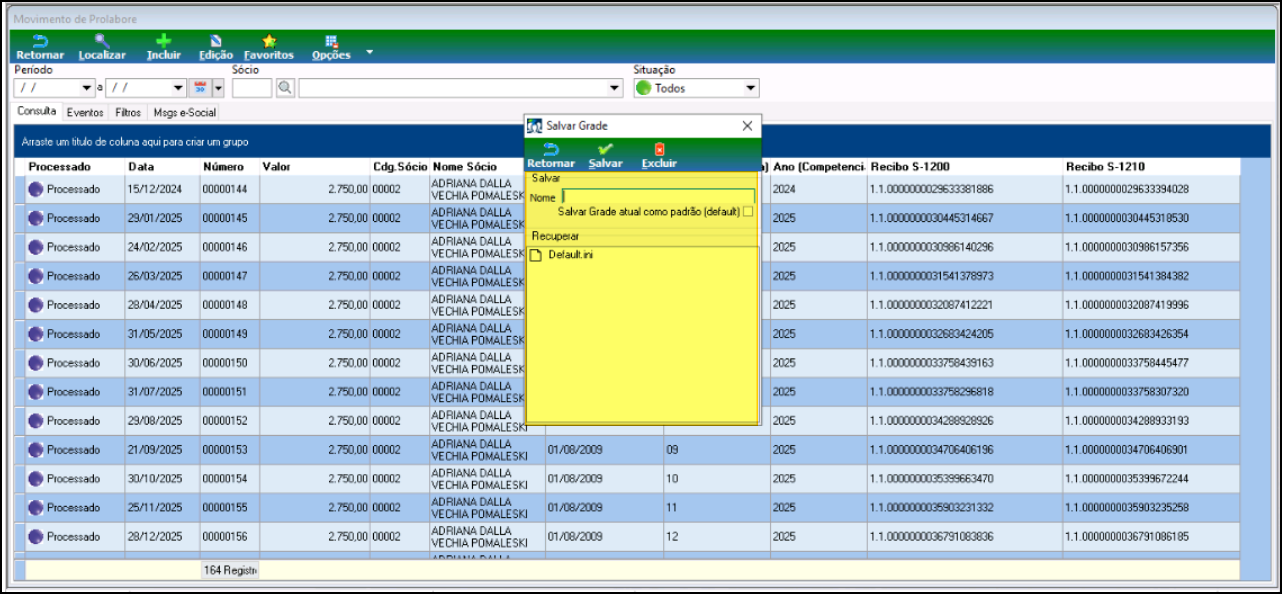The width and height of the screenshot is (1282, 594).
Task: Enable Salvar Grade atual como padrão checkbox
Action: coord(748,211)
